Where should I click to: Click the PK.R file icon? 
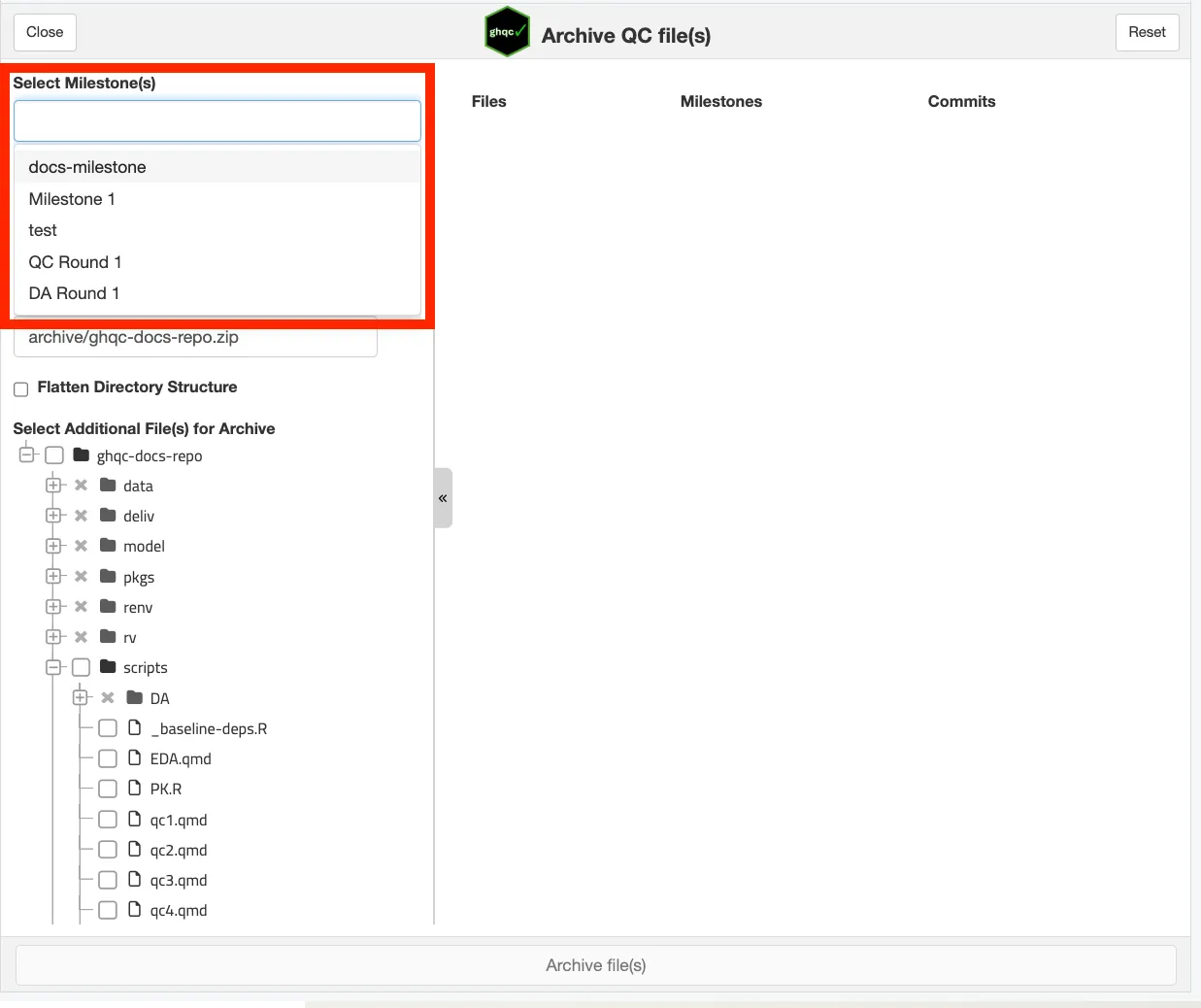(x=135, y=789)
